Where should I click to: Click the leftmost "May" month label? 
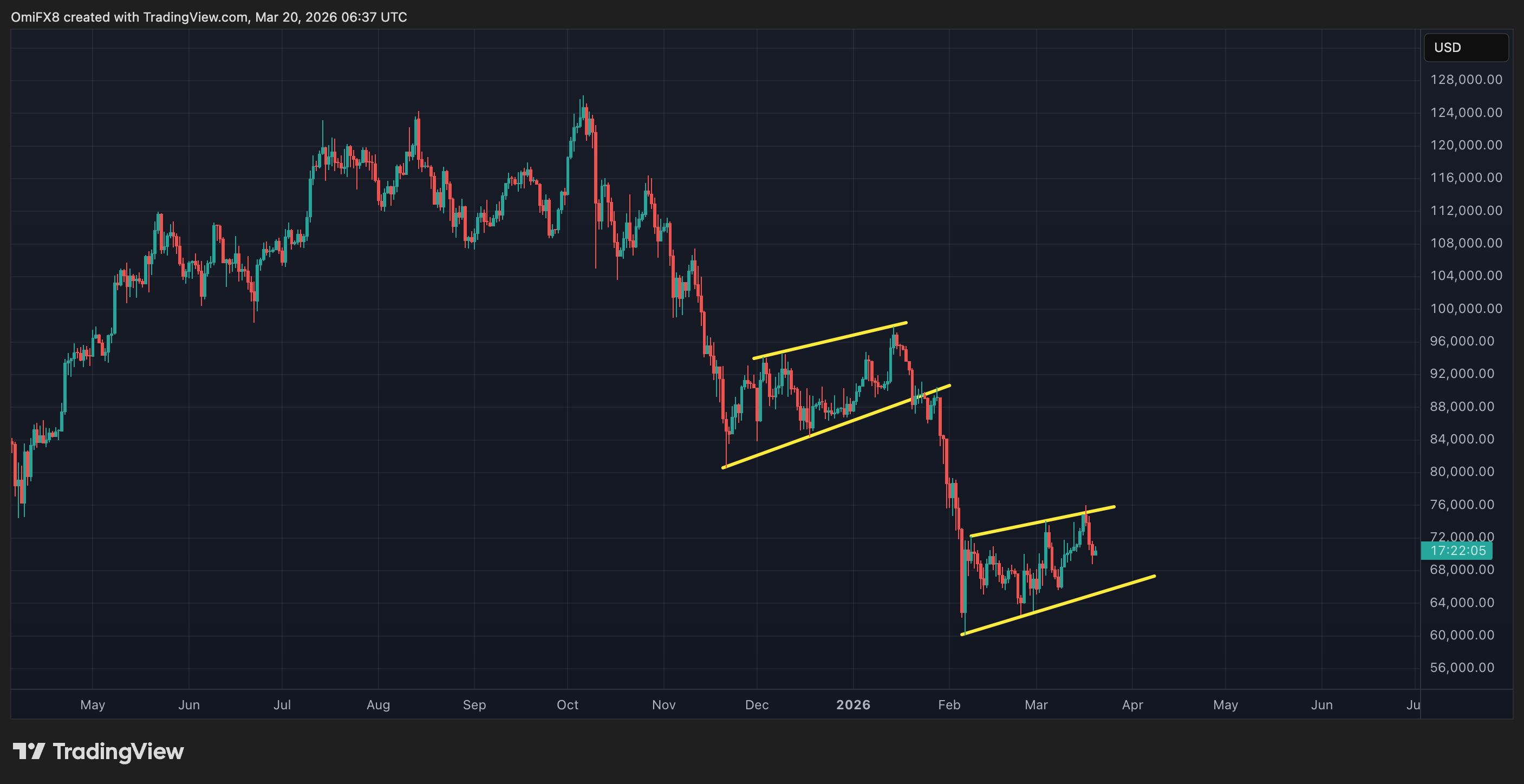click(x=92, y=705)
